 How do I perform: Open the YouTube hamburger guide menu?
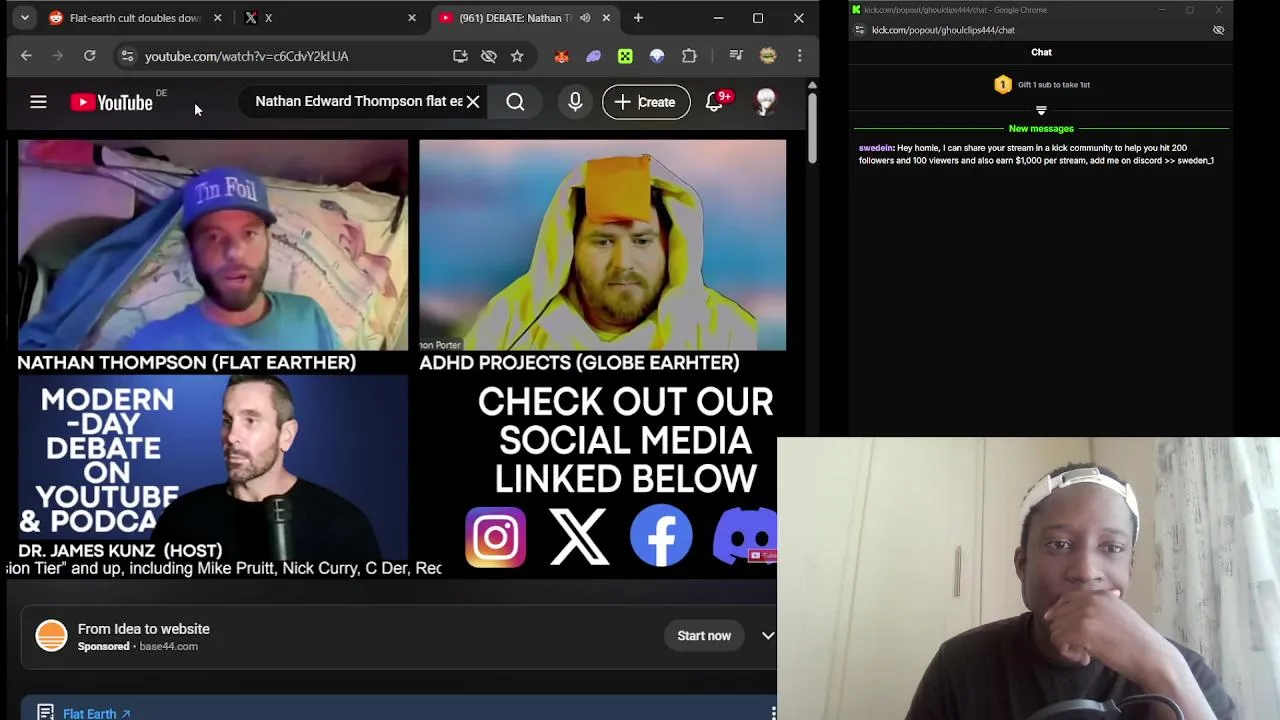pyautogui.click(x=38, y=102)
